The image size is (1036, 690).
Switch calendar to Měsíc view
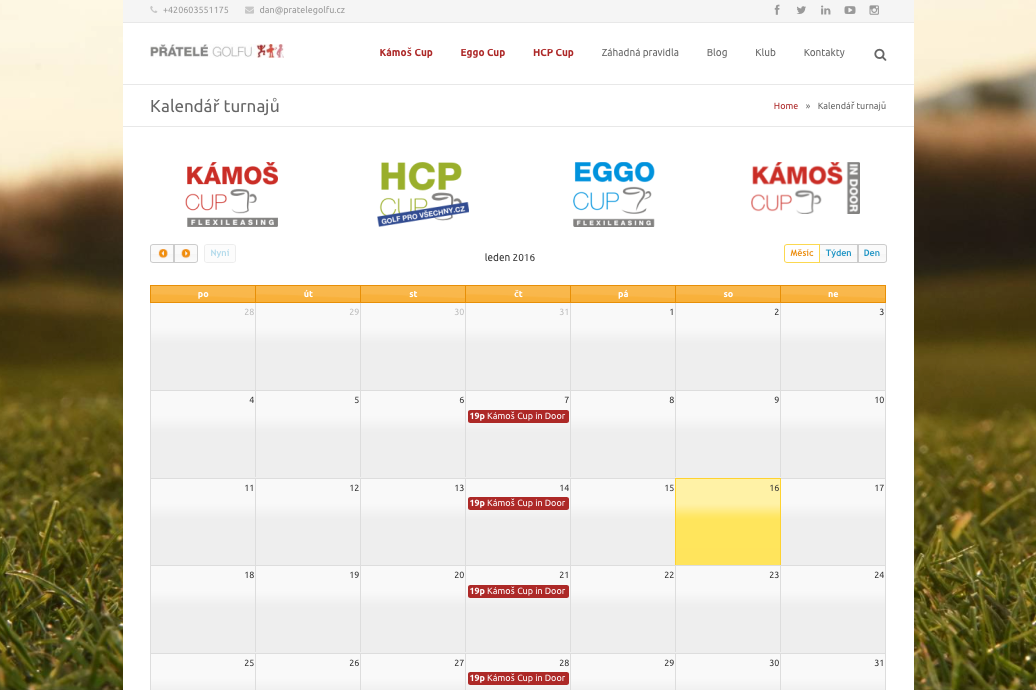tap(802, 253)
